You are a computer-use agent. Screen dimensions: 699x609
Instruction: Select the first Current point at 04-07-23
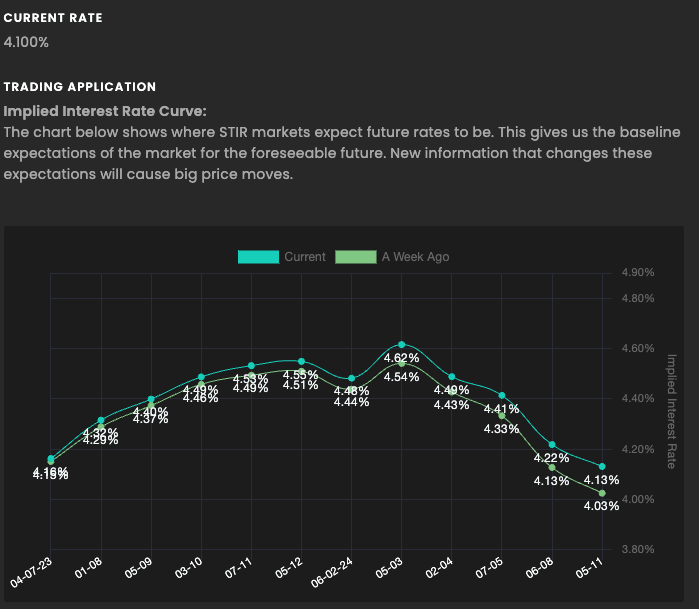(x=51, y=458)
